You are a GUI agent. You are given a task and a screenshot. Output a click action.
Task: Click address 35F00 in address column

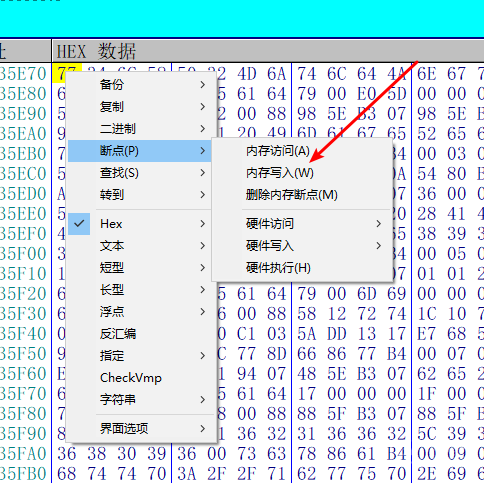(x=23, y=254)
